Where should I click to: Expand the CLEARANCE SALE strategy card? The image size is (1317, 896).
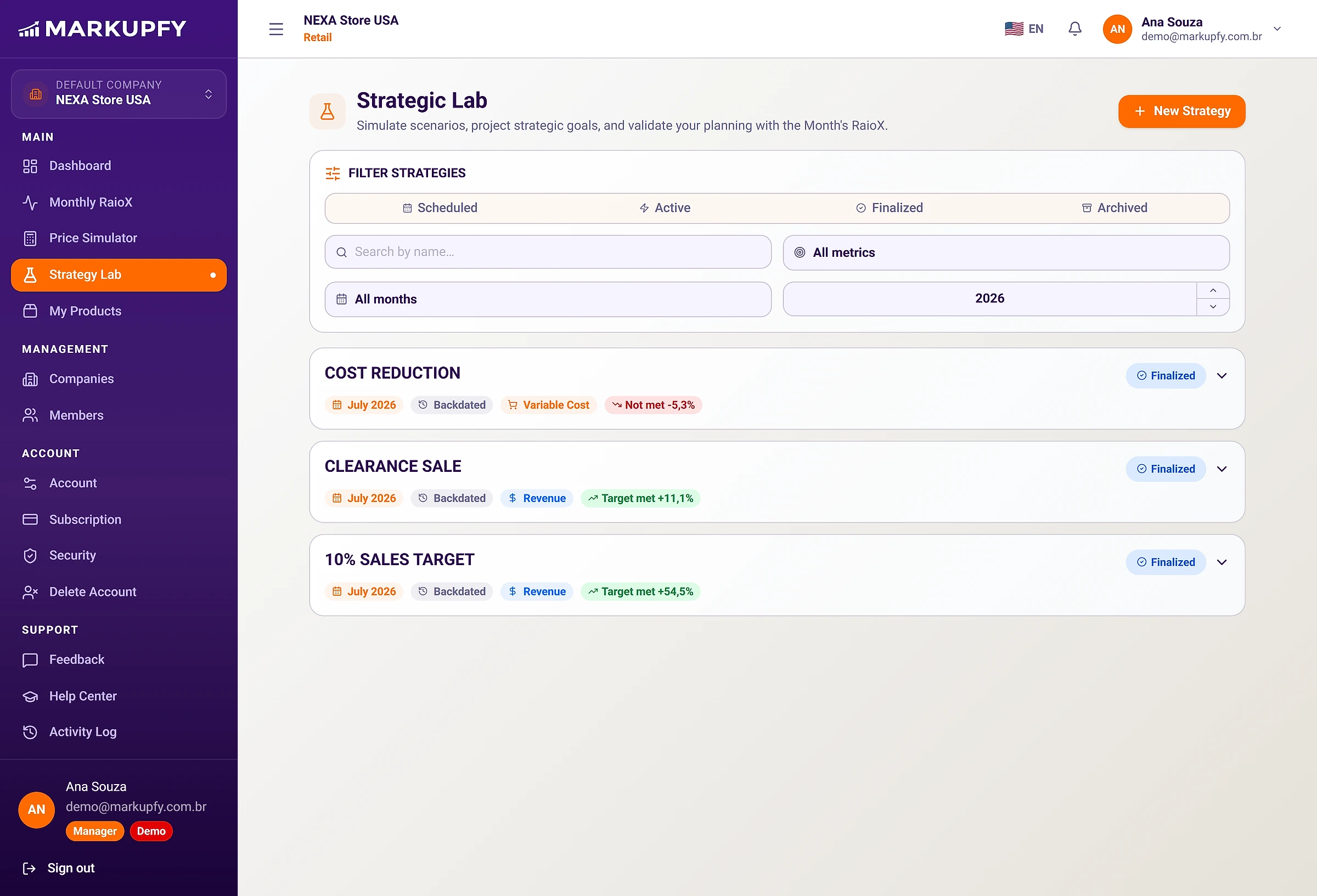pyautogui.click(x=1222, y=469)
